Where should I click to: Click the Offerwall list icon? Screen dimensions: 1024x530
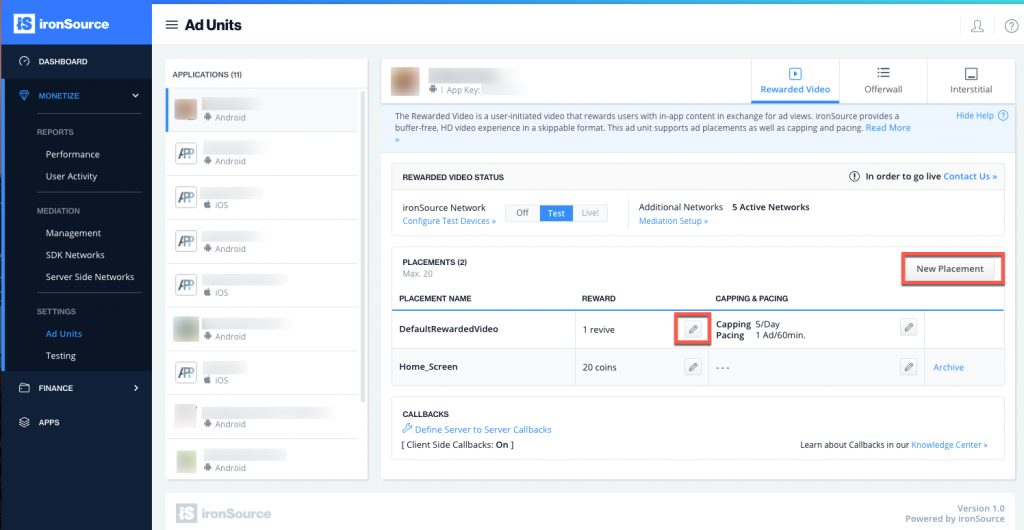coord(883,73)
